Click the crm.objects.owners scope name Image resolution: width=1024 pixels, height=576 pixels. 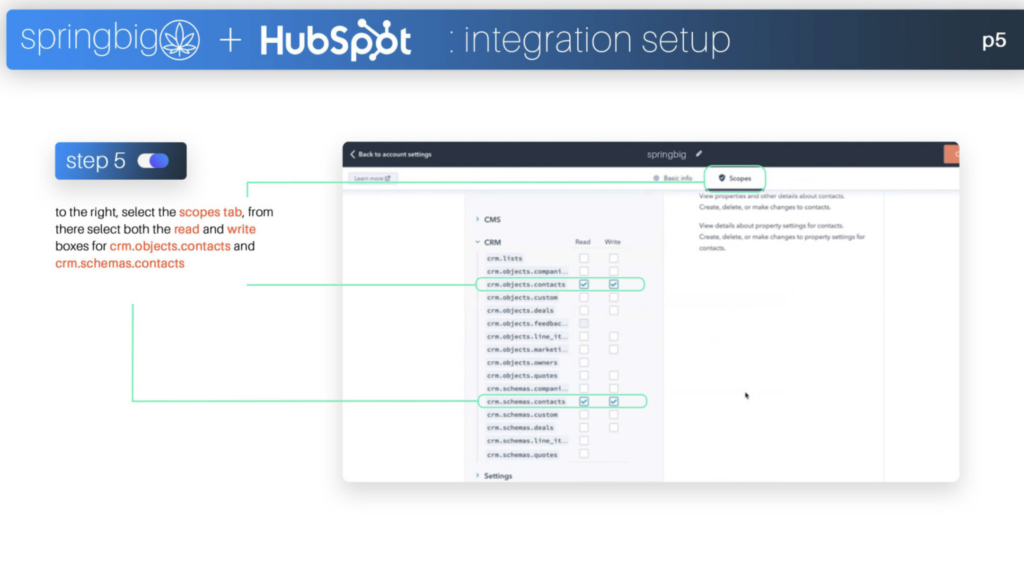(x=522, y=363)
